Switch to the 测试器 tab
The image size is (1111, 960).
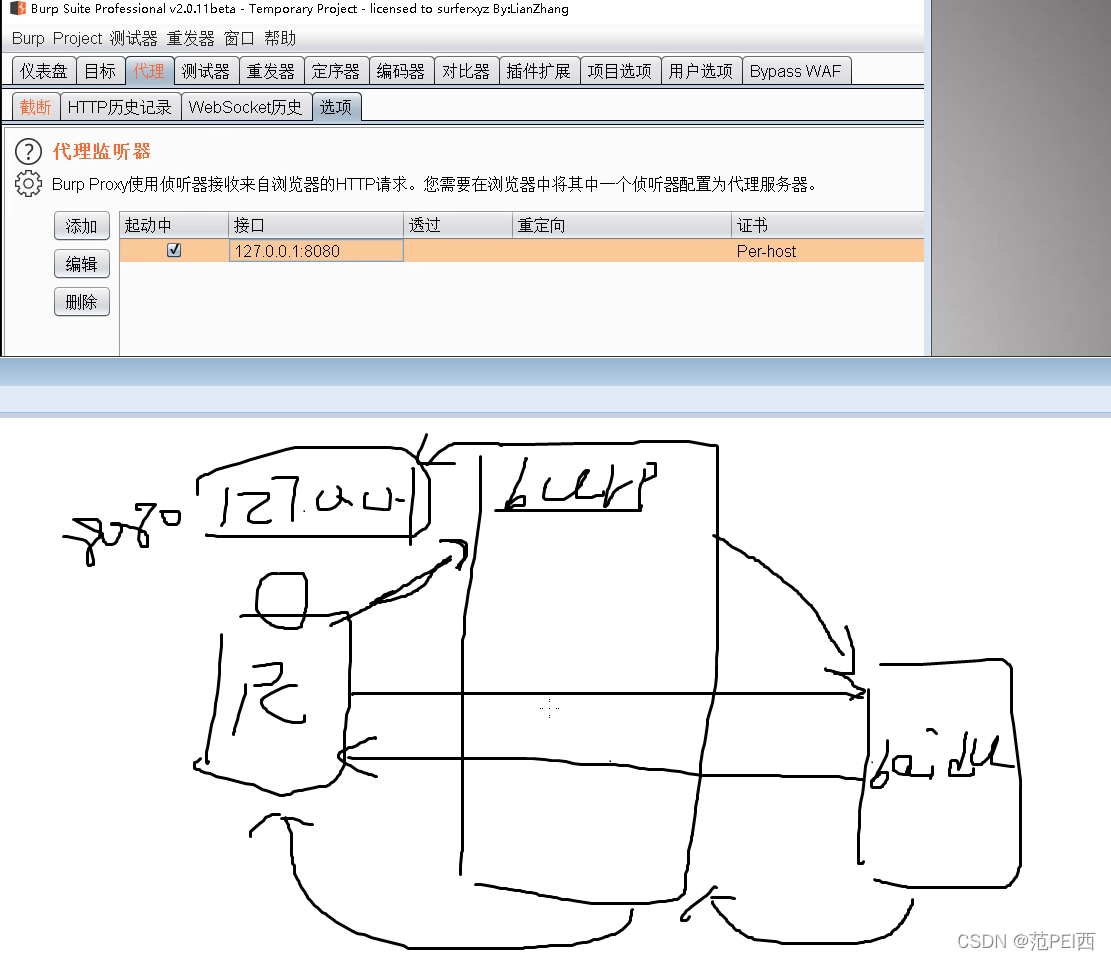coord(205,71)
